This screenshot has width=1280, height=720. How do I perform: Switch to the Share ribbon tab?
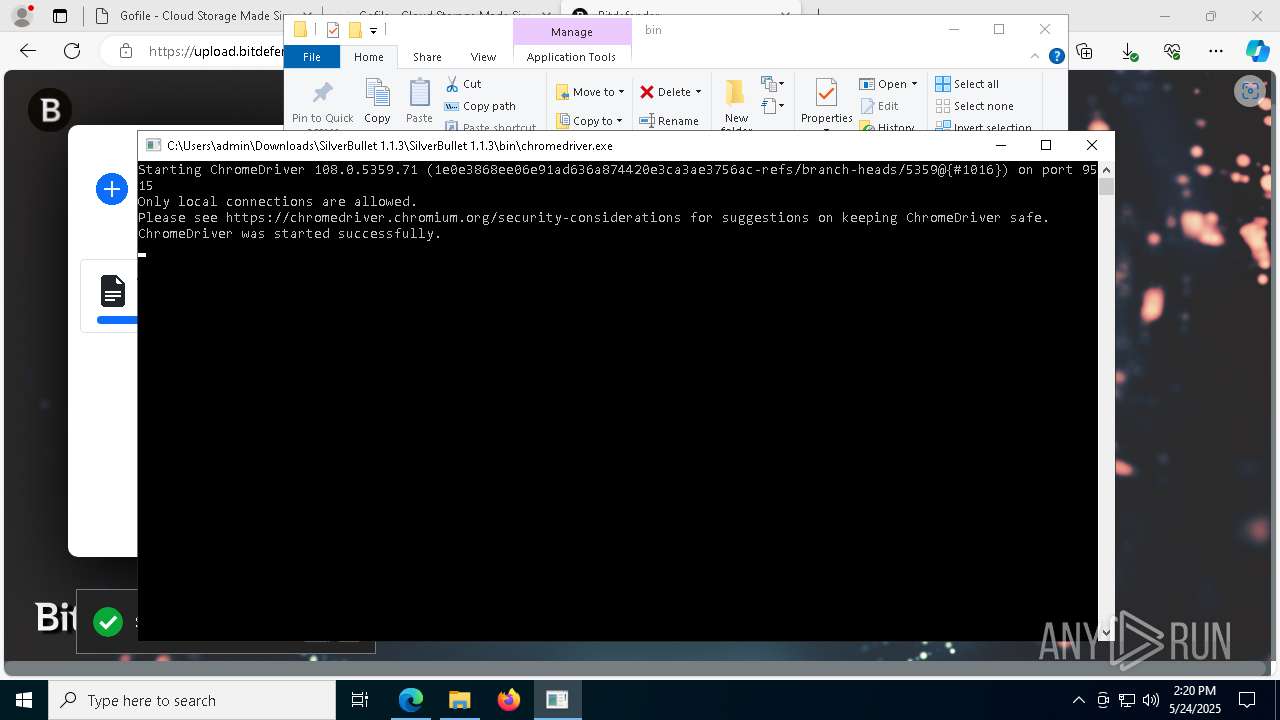tap(427, 57)
